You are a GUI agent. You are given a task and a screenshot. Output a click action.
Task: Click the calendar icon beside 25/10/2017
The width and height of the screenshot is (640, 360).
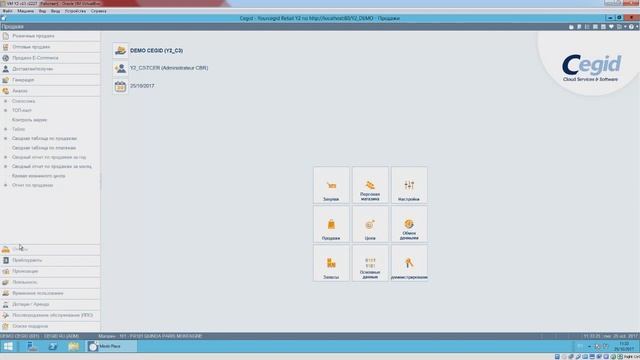click(120, 86)
